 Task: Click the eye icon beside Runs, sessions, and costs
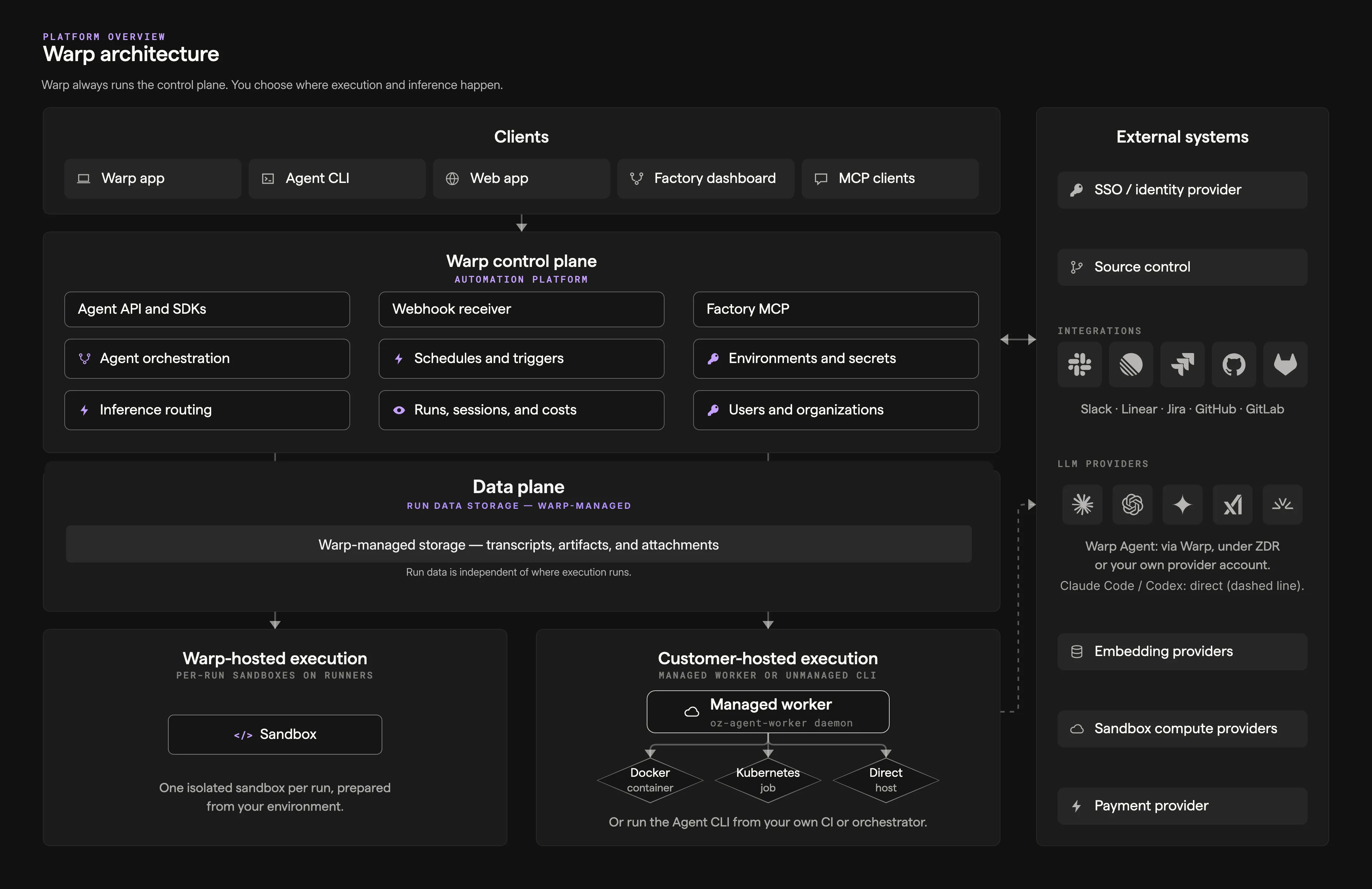pyautogui.click(x=399, y=410)
